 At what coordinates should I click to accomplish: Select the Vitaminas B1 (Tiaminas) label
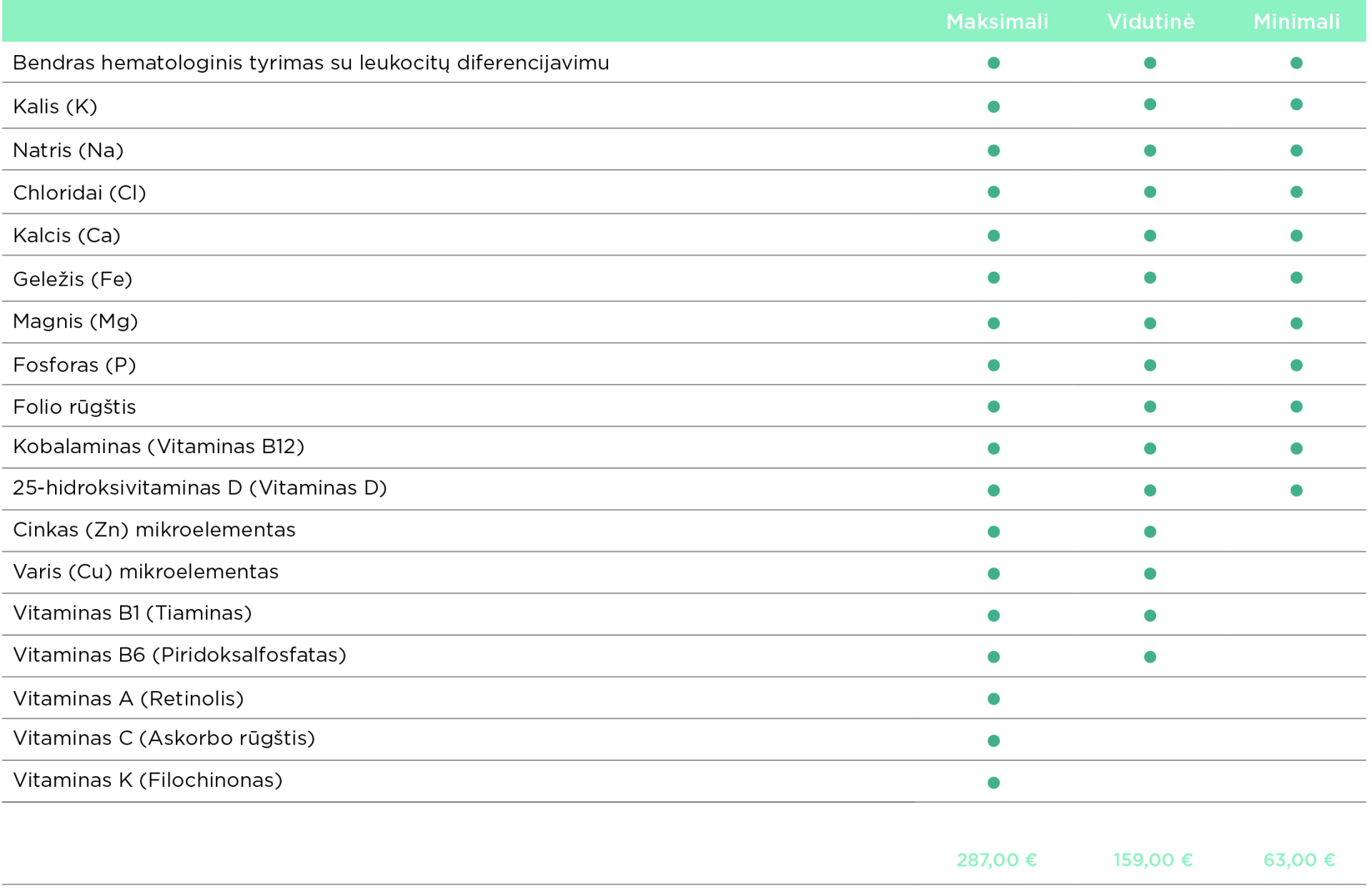click(132, 613)
